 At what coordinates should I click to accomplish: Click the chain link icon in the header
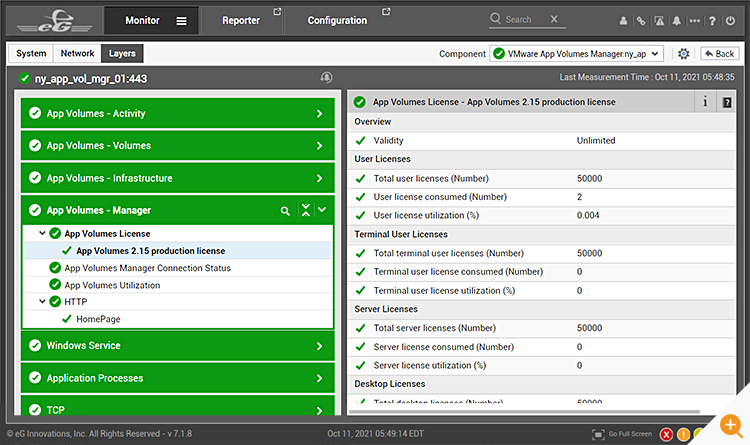641,21
